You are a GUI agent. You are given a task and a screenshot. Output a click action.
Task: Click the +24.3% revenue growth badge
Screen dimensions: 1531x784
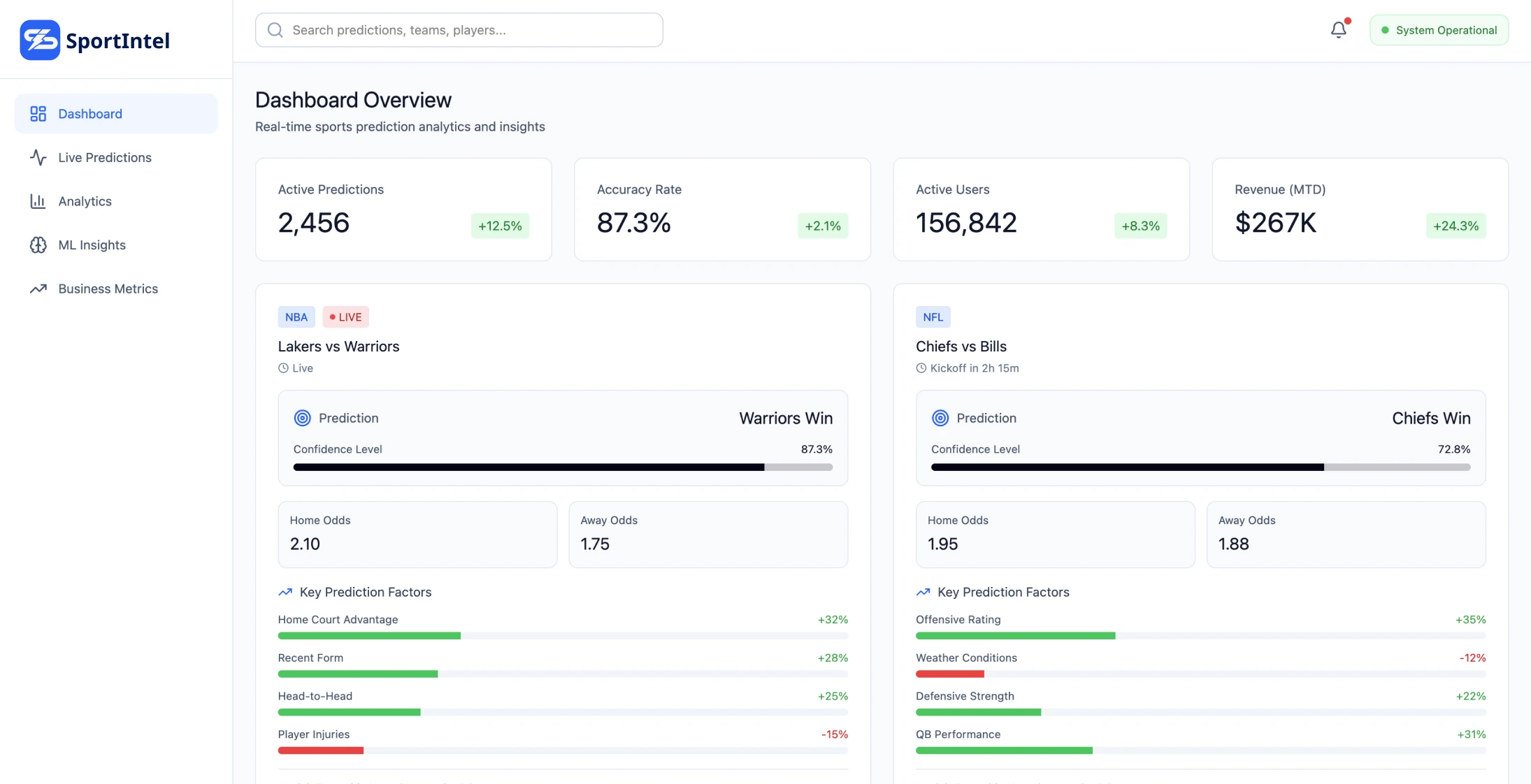(1455, 226)
